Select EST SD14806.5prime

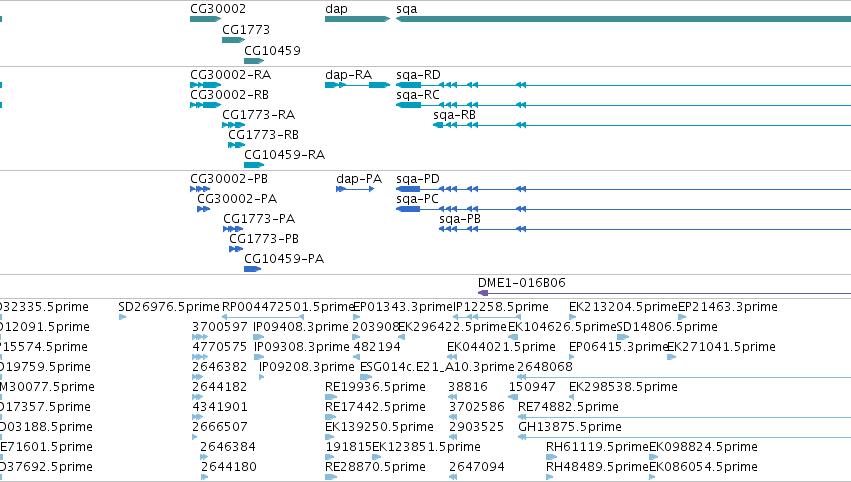coord(667,327)
